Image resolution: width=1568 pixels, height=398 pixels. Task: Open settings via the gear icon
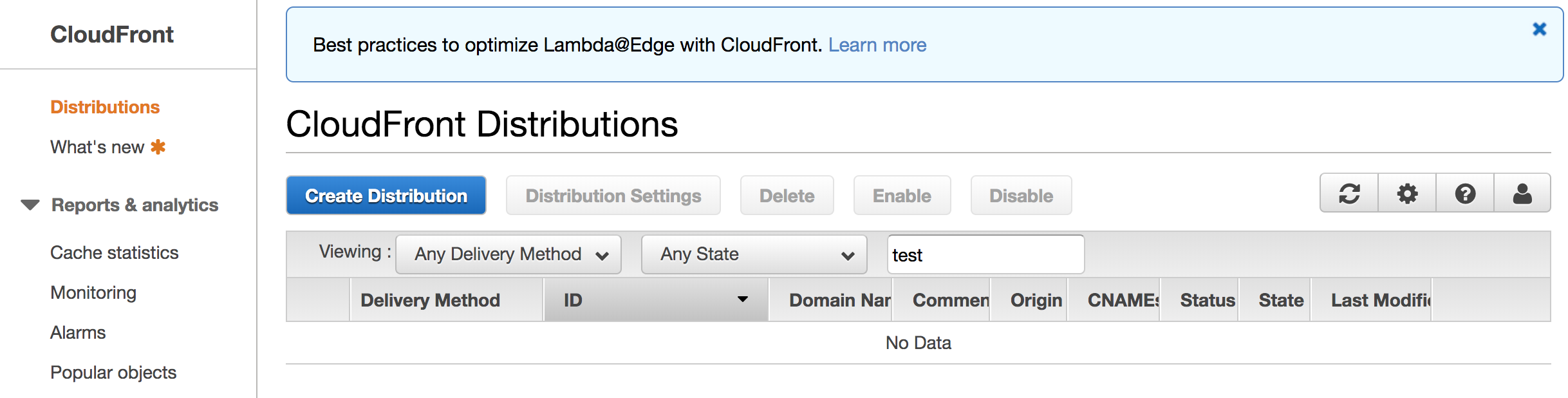click(1407, 193)
